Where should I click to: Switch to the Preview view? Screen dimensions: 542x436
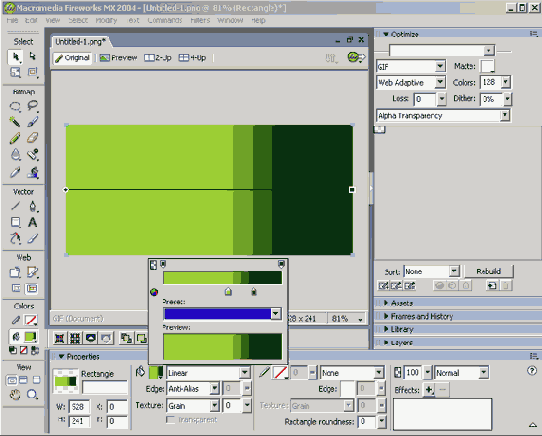[119, 58]
